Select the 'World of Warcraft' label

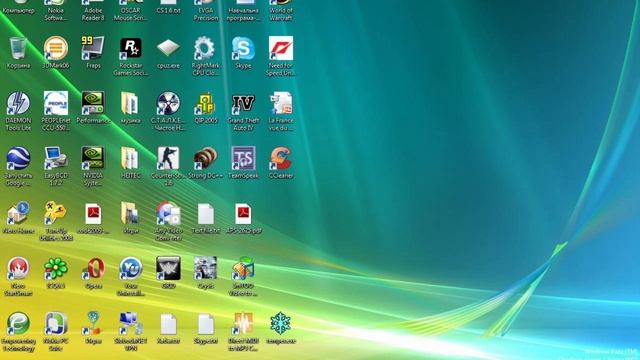pyautogui.click(x=281, y=14)
